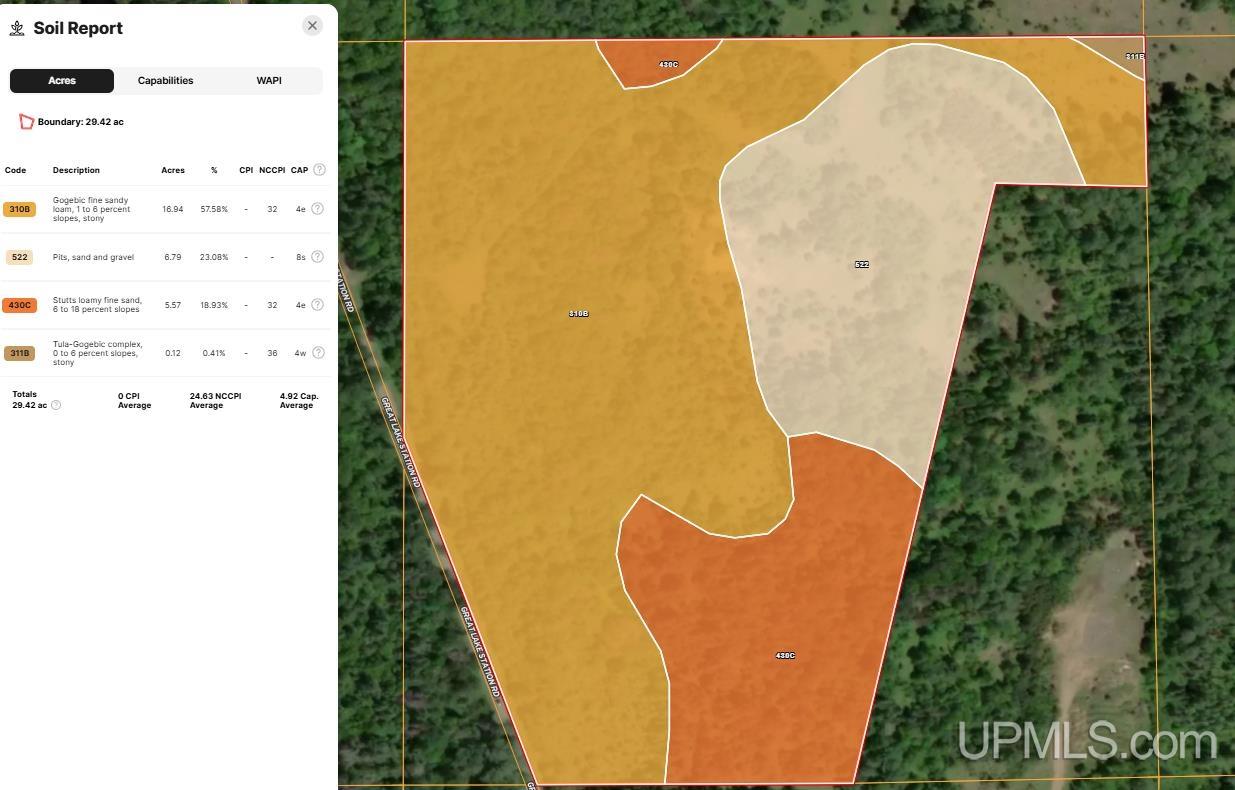Click the 310B label on the map
The height and width of the screenshot is (790, 1235).
578,314
